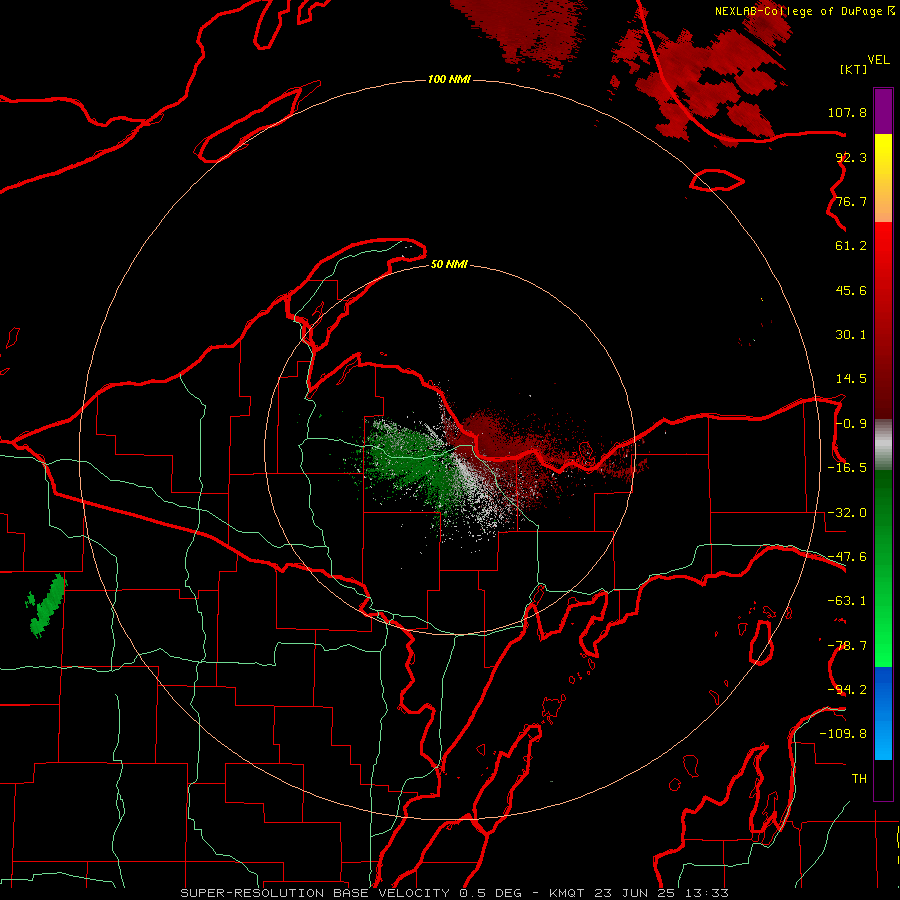Click the -94.2 velocity scale value
The height and width of the screenshot is (900, 900).
pos(847,690)
